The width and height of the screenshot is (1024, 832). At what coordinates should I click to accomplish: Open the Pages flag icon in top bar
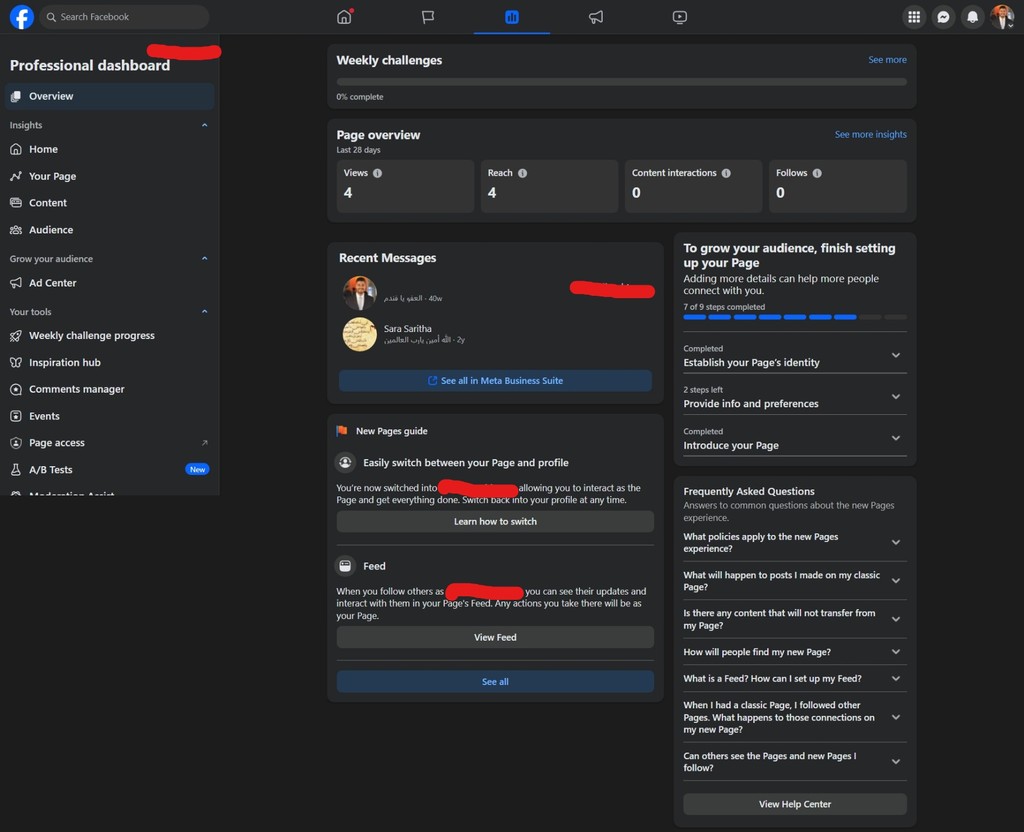pyautogui.click(x=428, y=17)
